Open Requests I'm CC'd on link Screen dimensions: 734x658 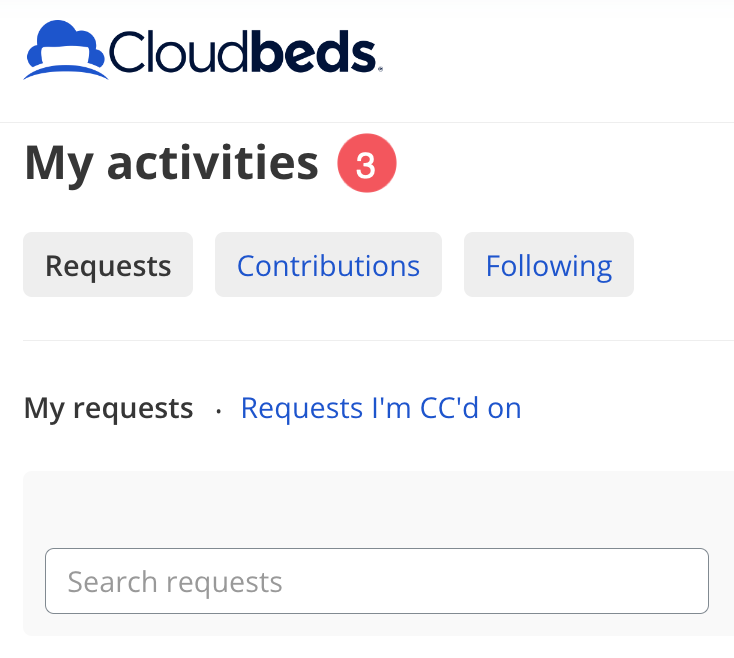pyautogui.click(x=381, y=408)
